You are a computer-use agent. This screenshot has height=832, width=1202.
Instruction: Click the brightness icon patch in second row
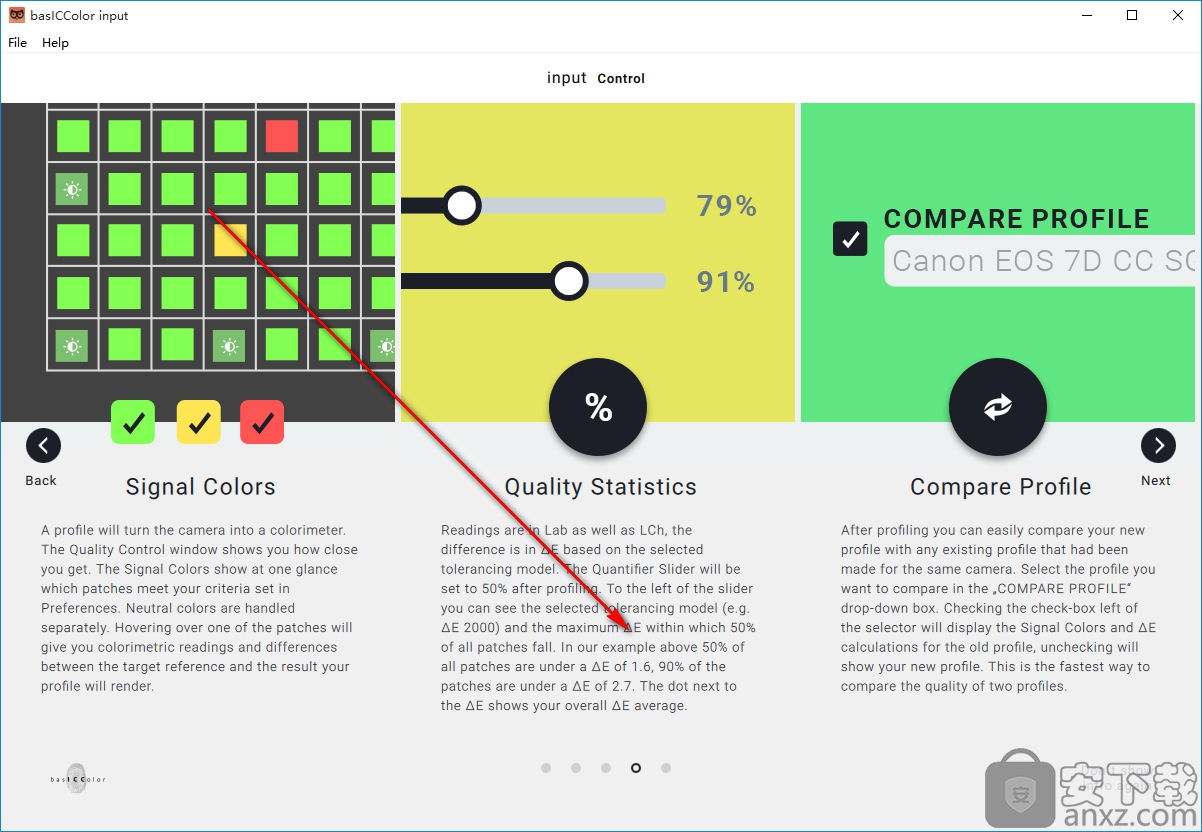pos(72,188)
